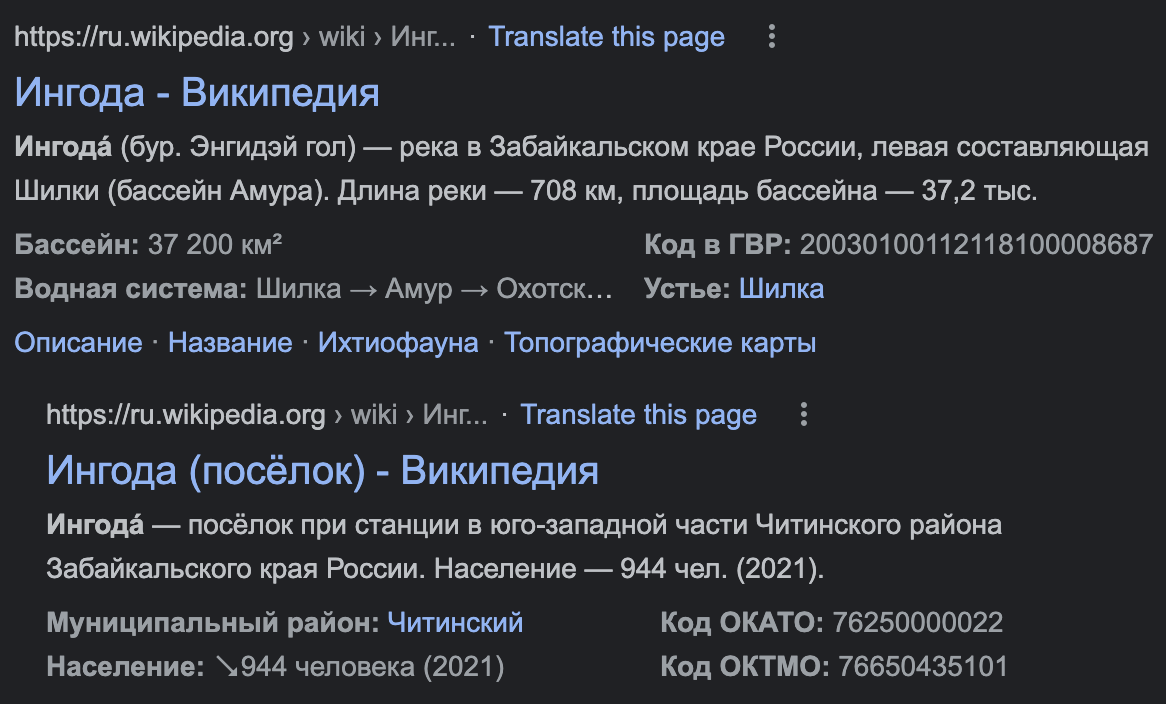
Task: Click Translate this page for the river result
Action: (606, 38)
